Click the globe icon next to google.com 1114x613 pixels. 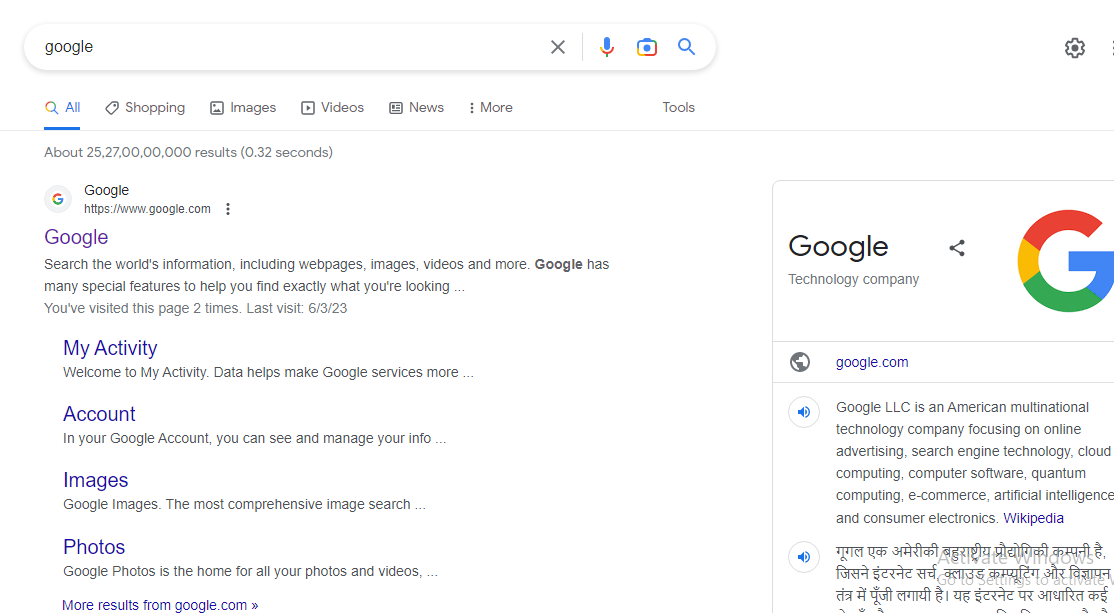(800, 362)
